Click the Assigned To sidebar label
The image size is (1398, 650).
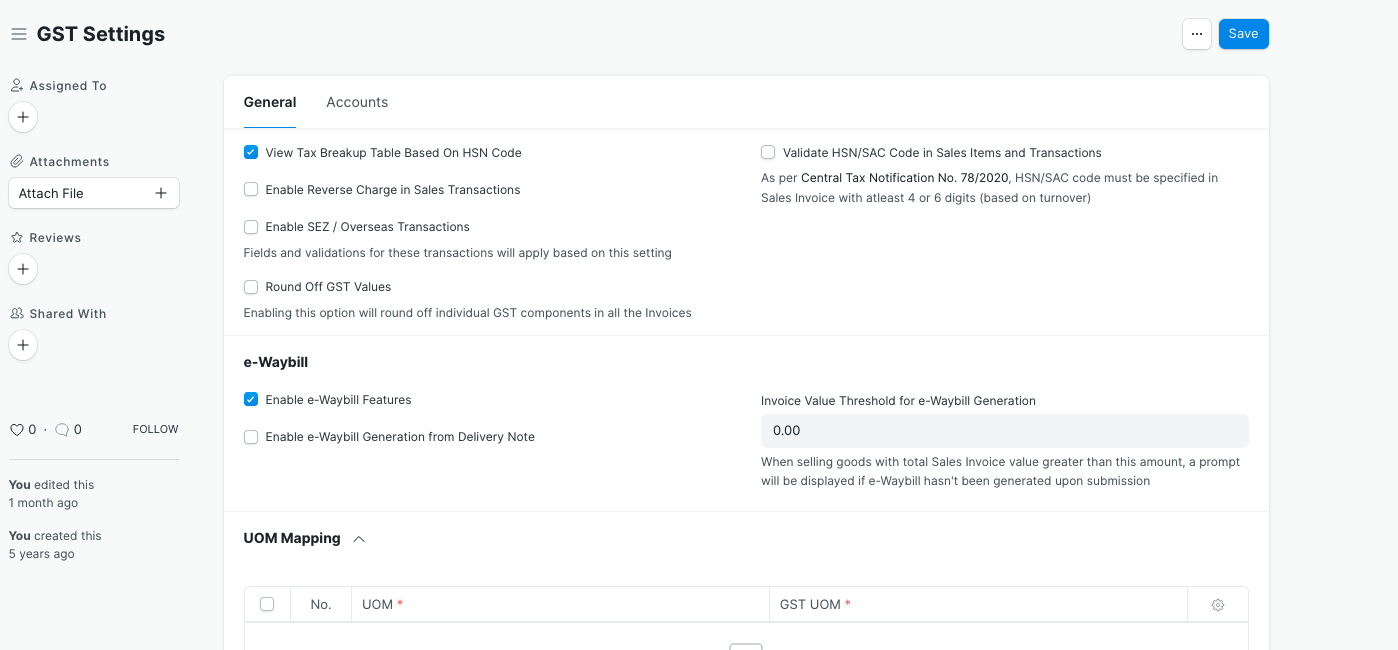pyautogui.click(x=68, y=86)
